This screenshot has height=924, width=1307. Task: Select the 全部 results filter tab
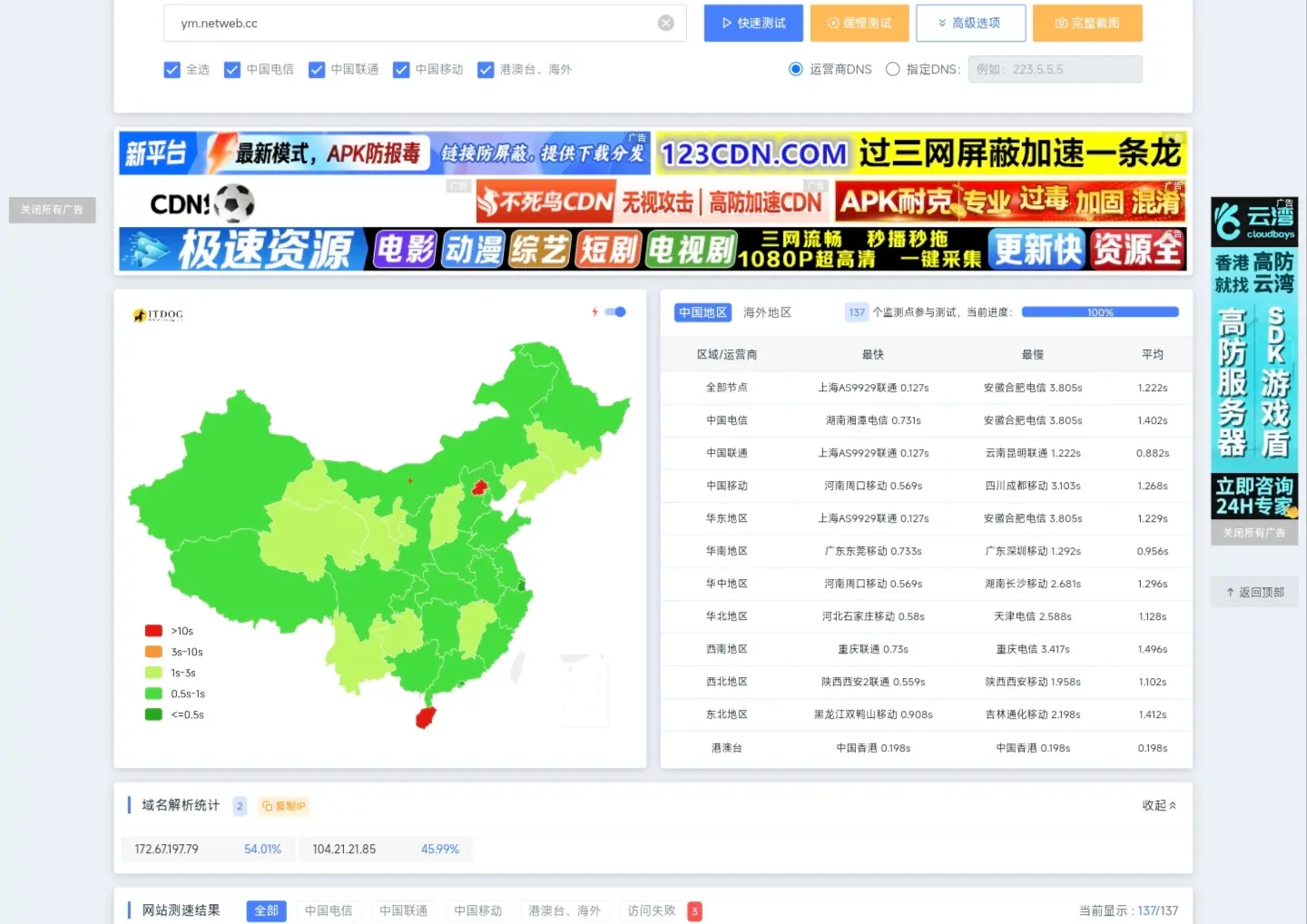[x=266, y=910]
